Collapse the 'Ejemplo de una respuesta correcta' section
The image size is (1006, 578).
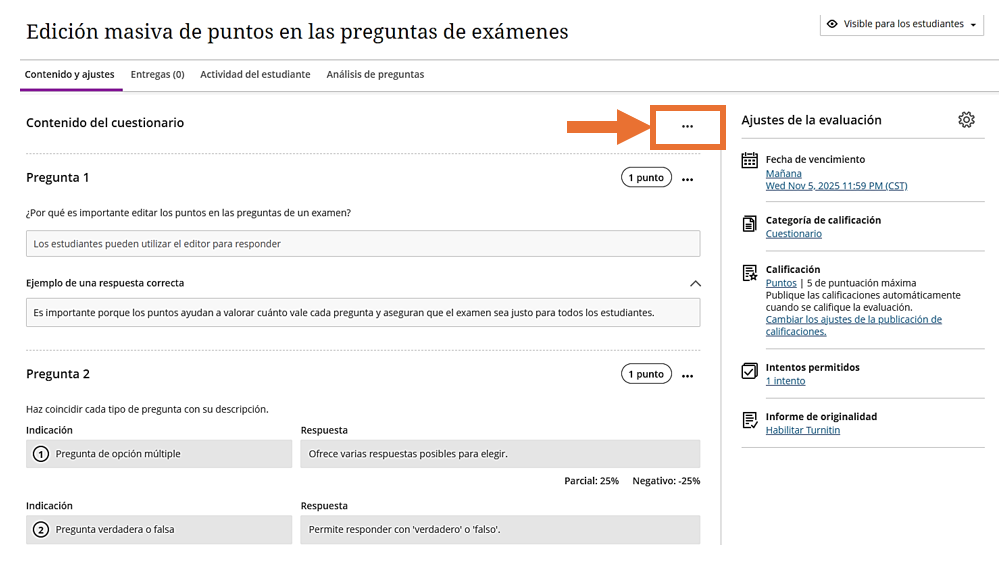tap(696, 284)
